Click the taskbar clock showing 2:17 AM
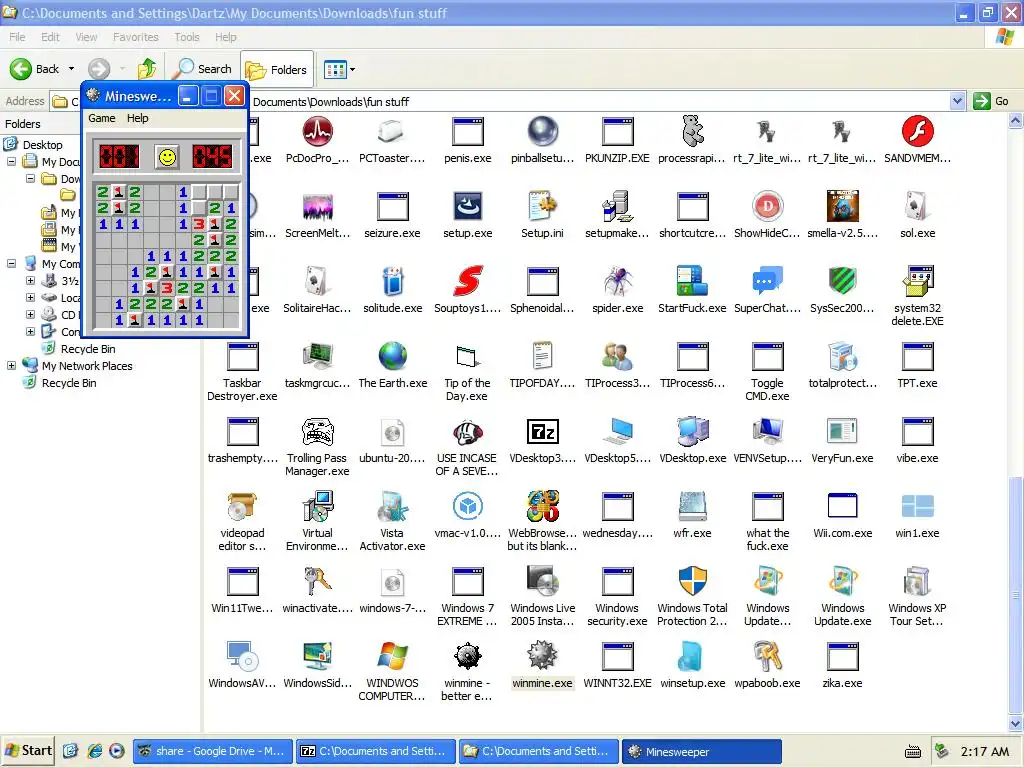Image resolution: width=1024 pixels, height=768 pixels. coord(984,752)
